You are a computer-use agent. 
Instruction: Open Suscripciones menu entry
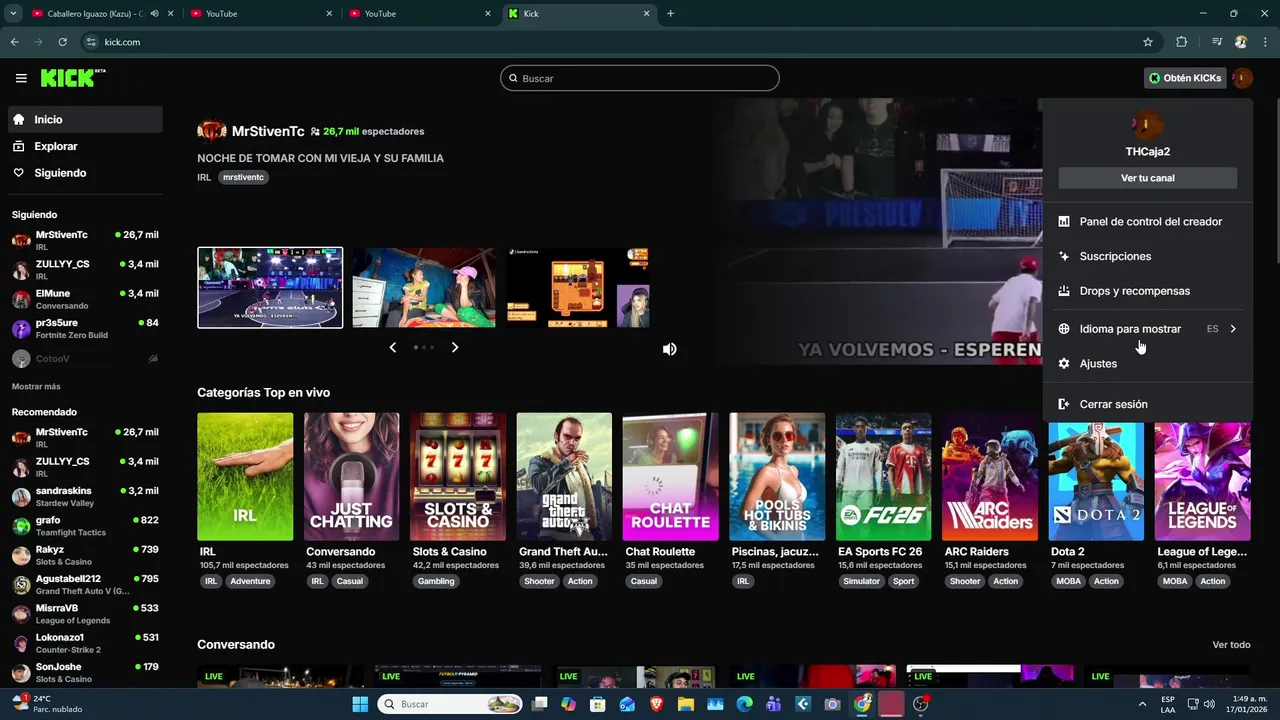[1147, 257]
